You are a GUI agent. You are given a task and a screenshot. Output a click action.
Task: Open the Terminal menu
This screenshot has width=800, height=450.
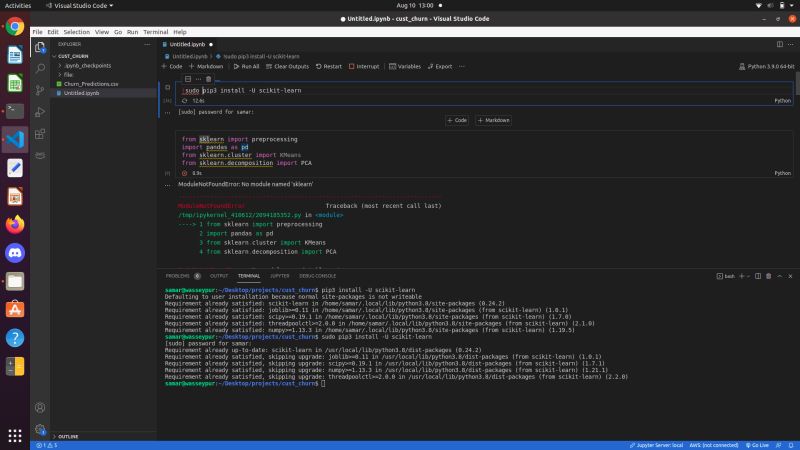[x=156, y=32]
